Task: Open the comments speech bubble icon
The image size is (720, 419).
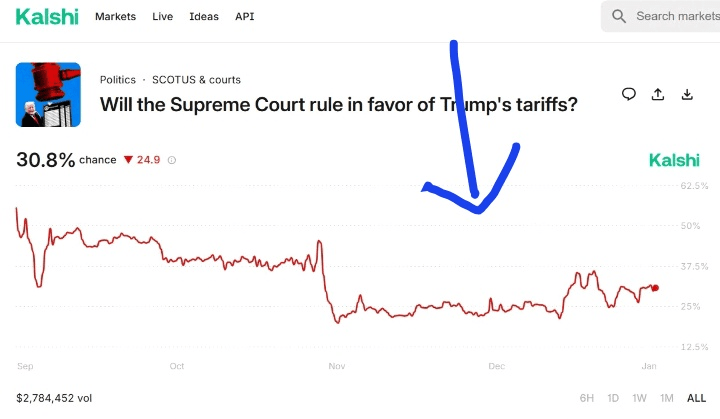Action: click(x=629, y=94)
